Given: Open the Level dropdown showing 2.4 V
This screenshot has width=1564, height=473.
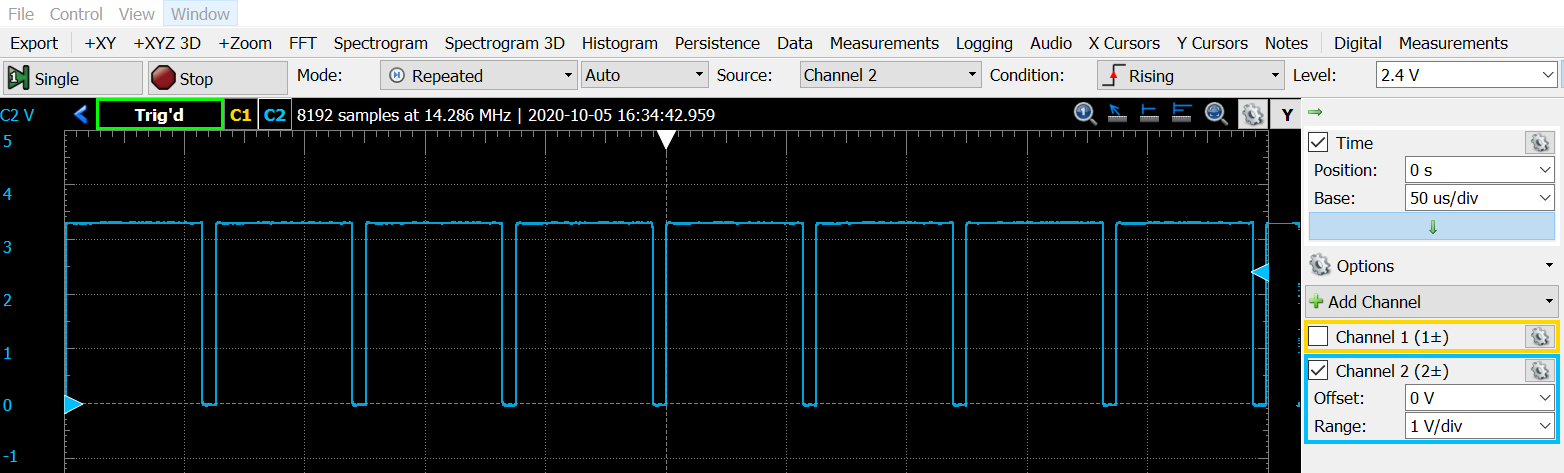Looking at the screenshot, I should click(1466, 75).
